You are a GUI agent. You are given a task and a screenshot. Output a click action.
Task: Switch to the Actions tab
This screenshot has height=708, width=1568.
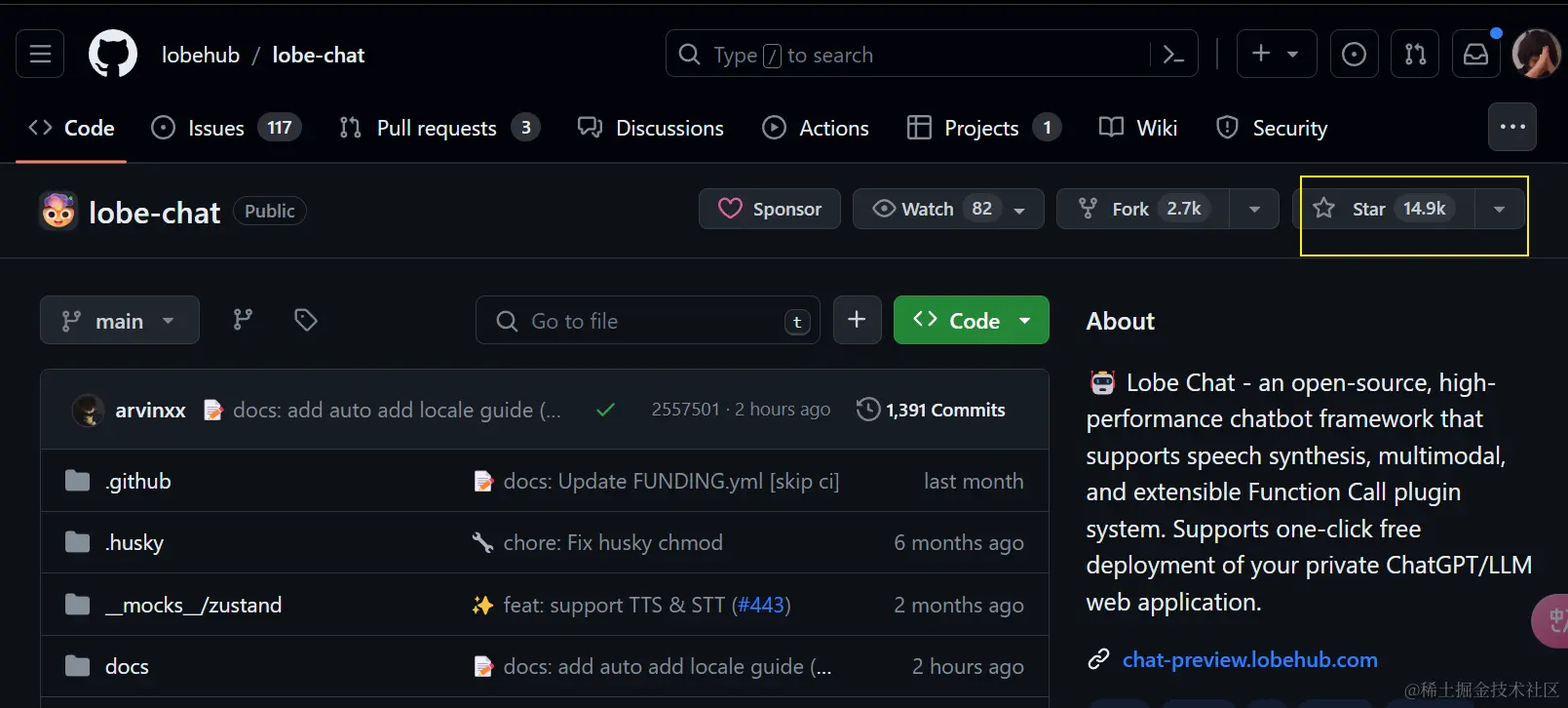815,128
